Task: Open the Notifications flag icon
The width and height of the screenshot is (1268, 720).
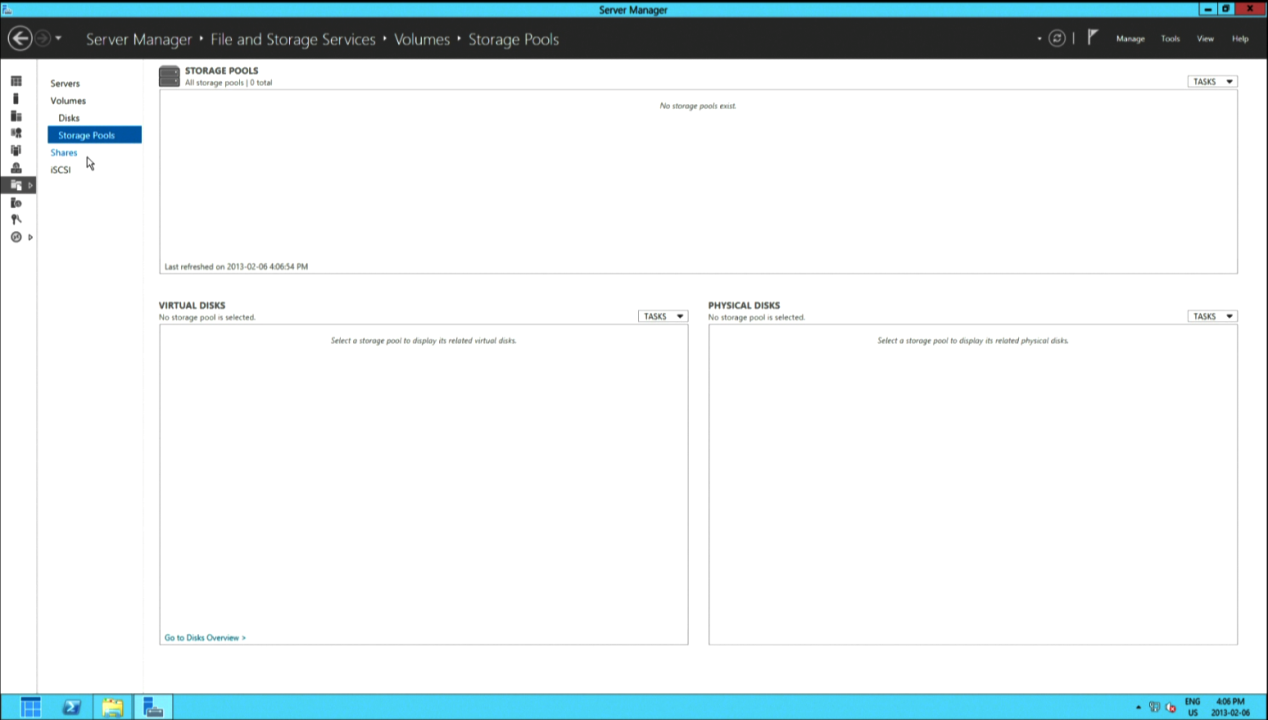Action: 1092,38
